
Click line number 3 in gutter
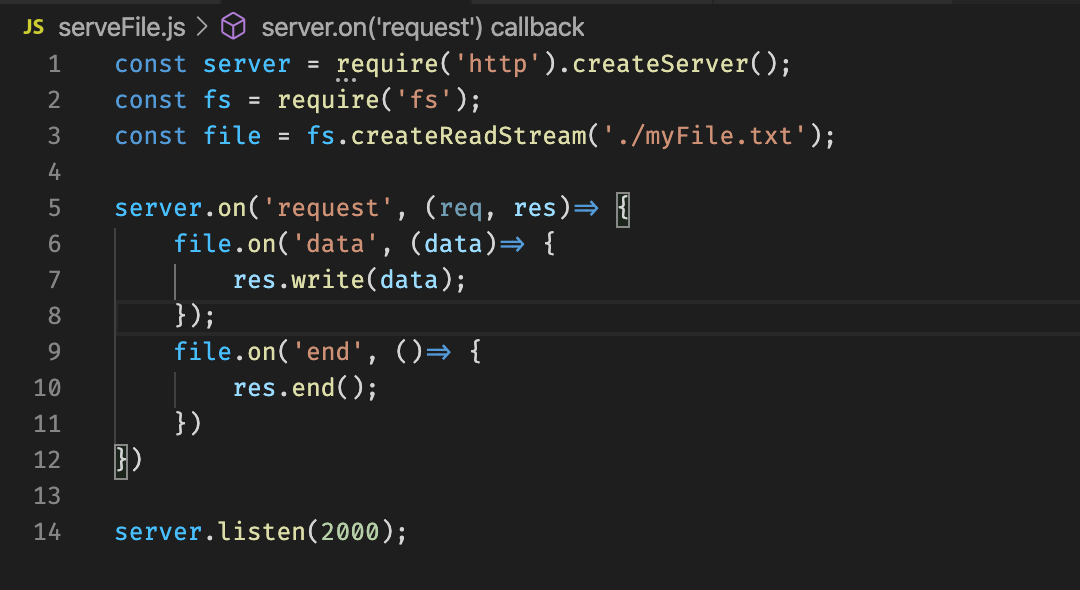pyautogui.click(x=54, y=136)
